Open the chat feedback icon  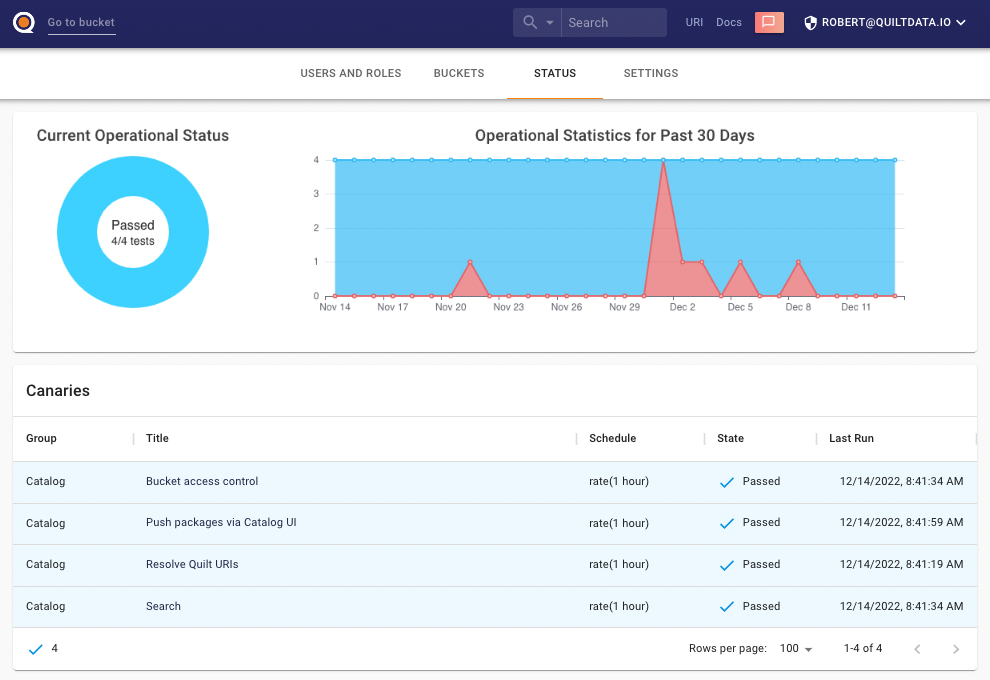[x=769, y=22]
